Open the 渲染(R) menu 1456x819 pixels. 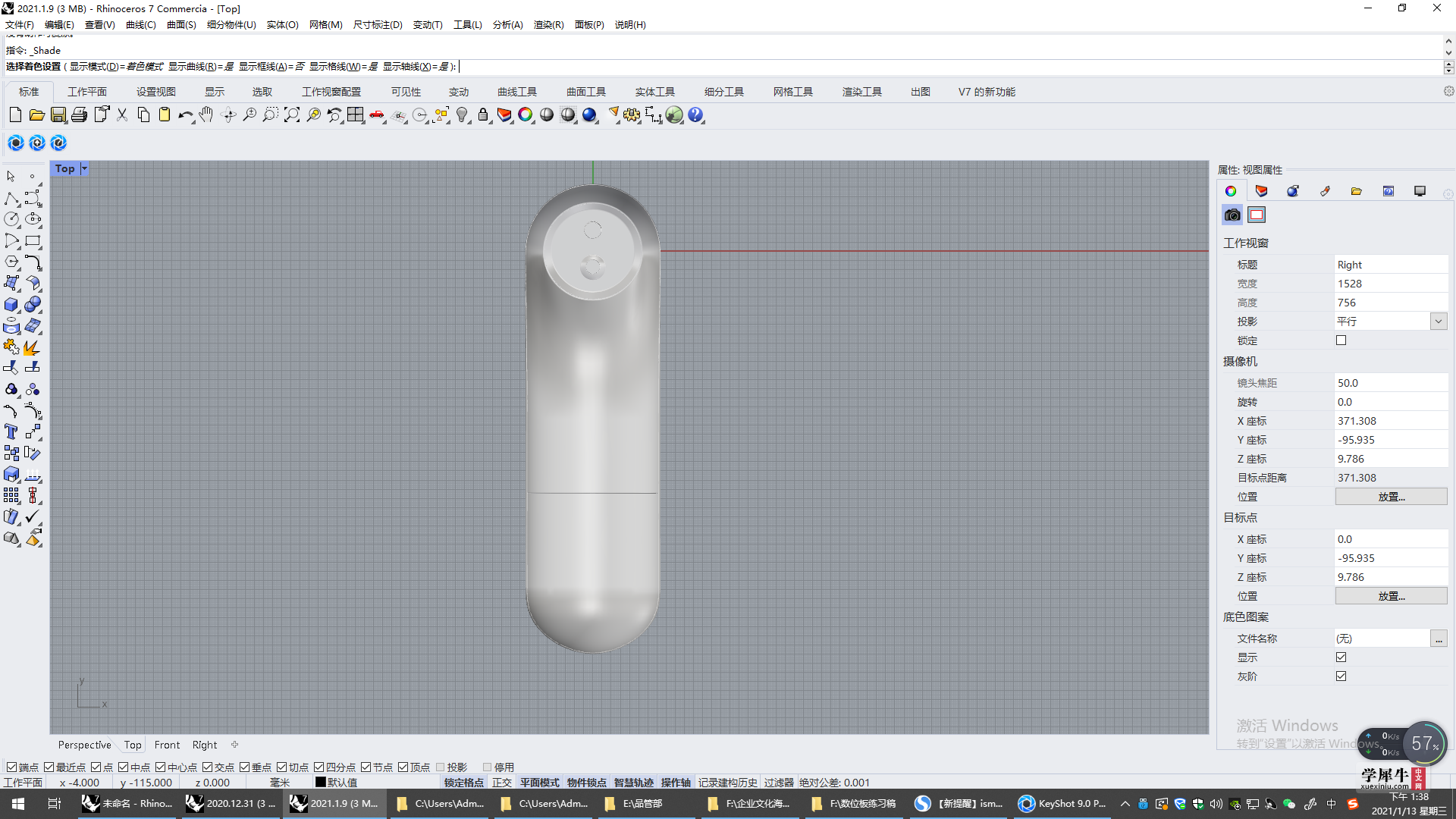point(548,25)
